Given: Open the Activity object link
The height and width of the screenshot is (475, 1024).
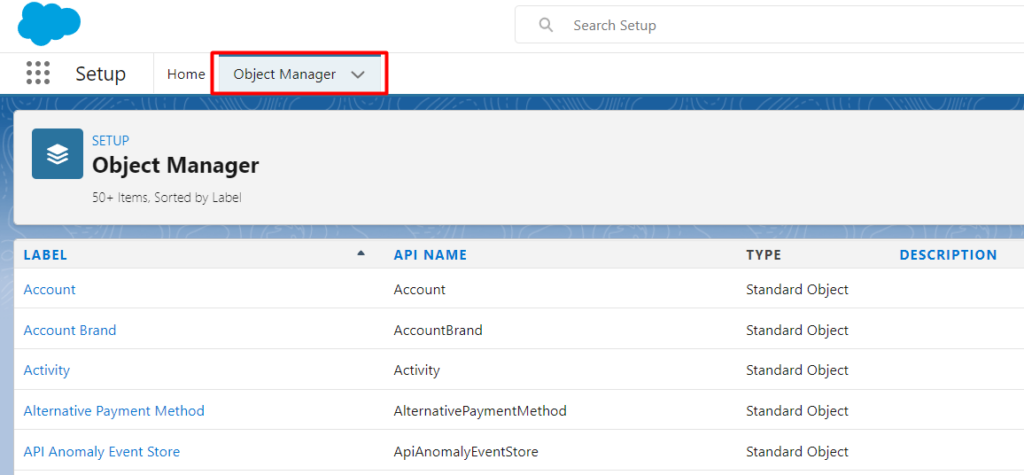Looking at the screenshot, I should coord(47,370).
